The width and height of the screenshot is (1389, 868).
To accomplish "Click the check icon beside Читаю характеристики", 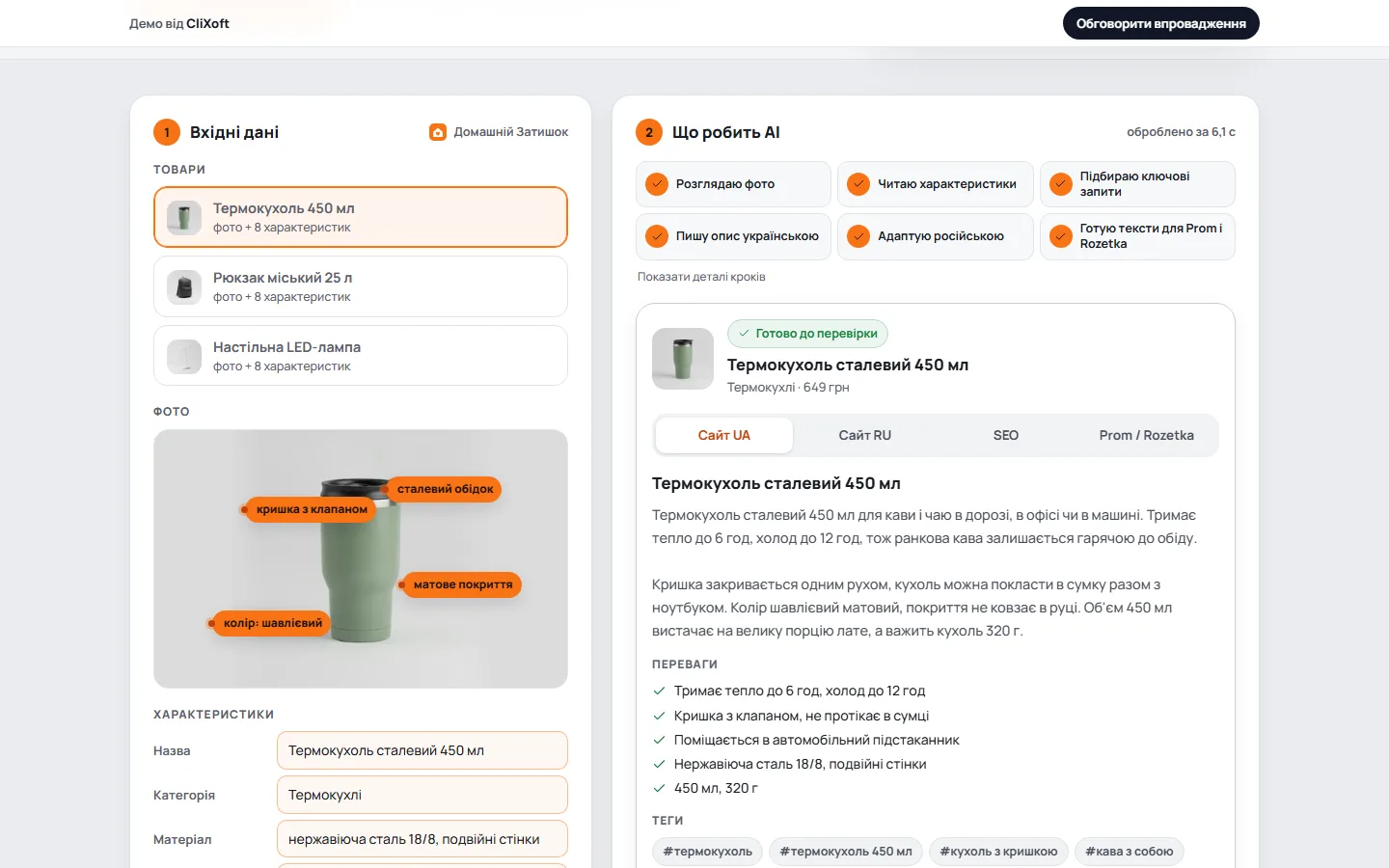I will tap(858, 184).
